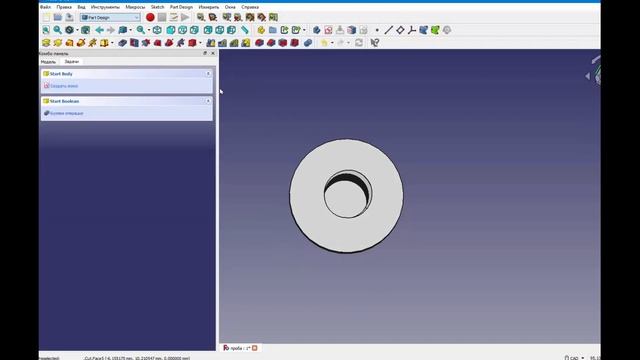Open the Sketch menu

157,7
